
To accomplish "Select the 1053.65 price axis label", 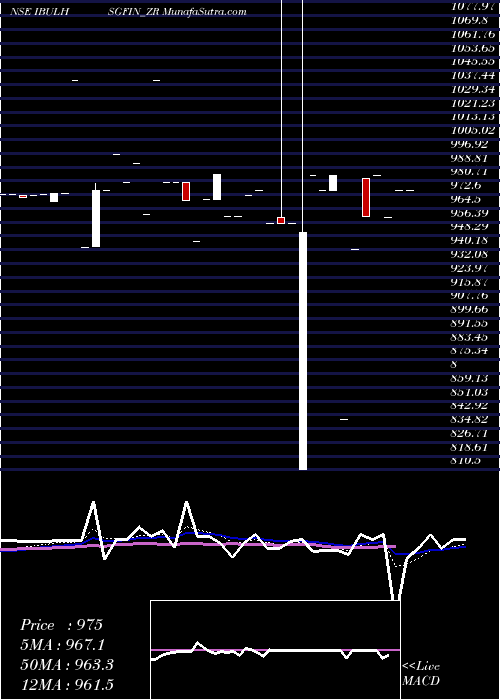I will (x=472, y=48).
